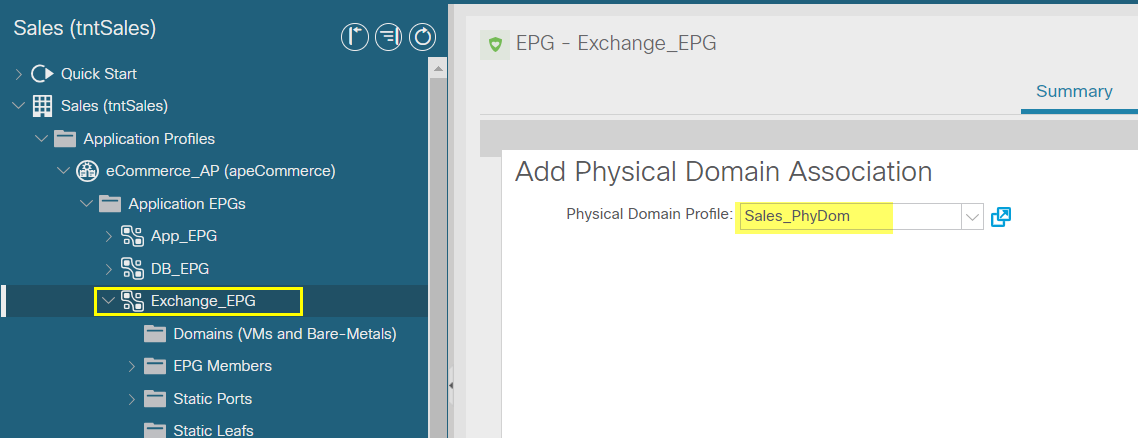Select EPG Members in the tree

(223, 366)
